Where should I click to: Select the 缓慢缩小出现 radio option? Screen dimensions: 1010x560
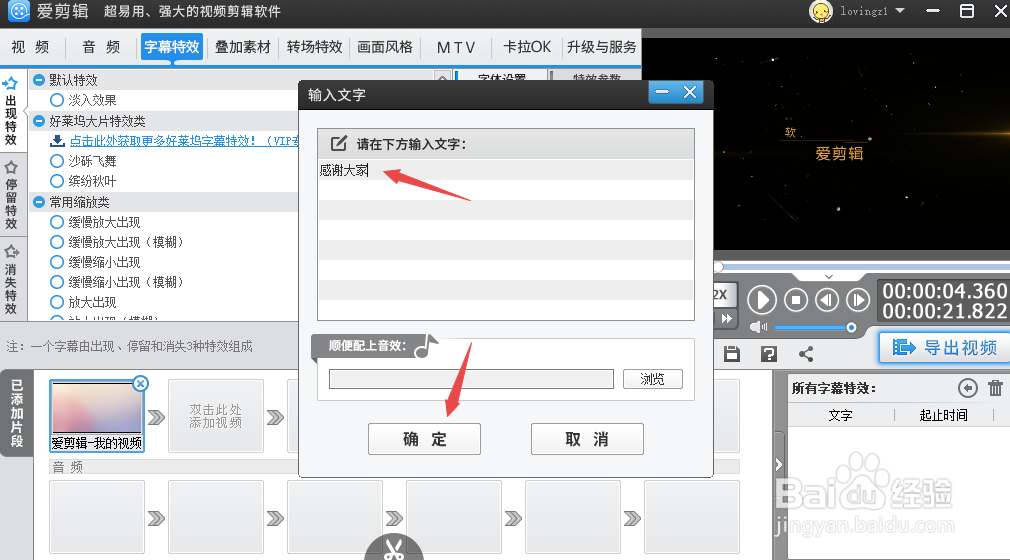(x=57, y=262)
